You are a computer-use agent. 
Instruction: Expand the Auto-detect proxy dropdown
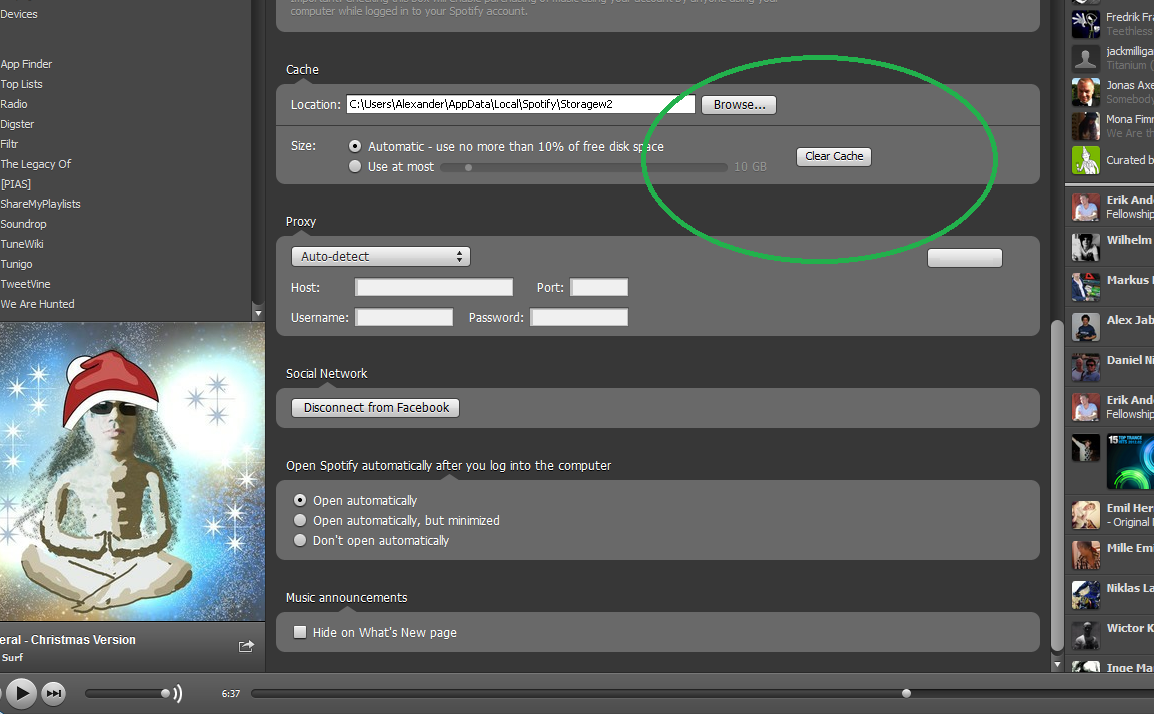click(380, 257)
